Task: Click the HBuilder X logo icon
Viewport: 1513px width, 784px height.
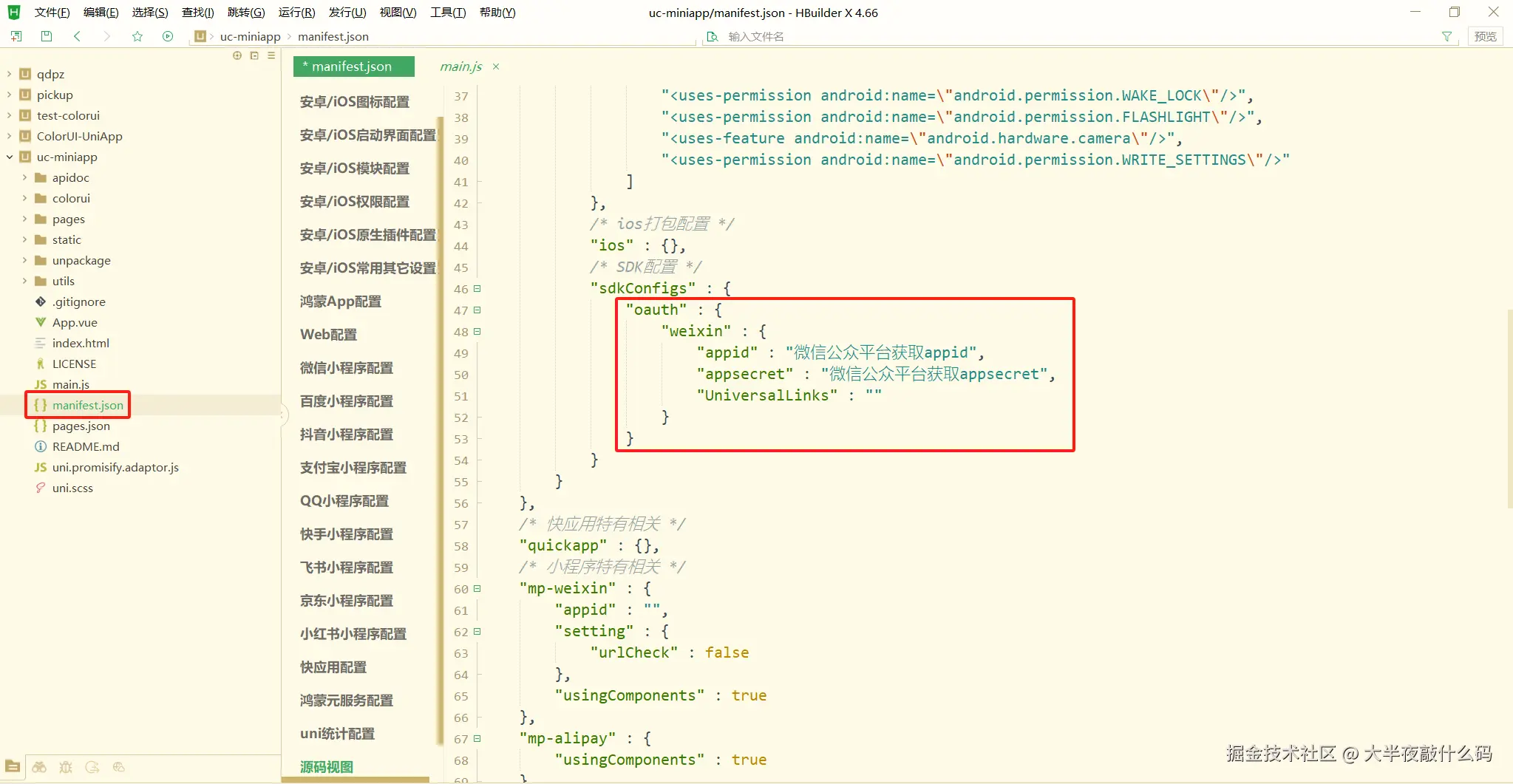Action: tap(14, 13)
